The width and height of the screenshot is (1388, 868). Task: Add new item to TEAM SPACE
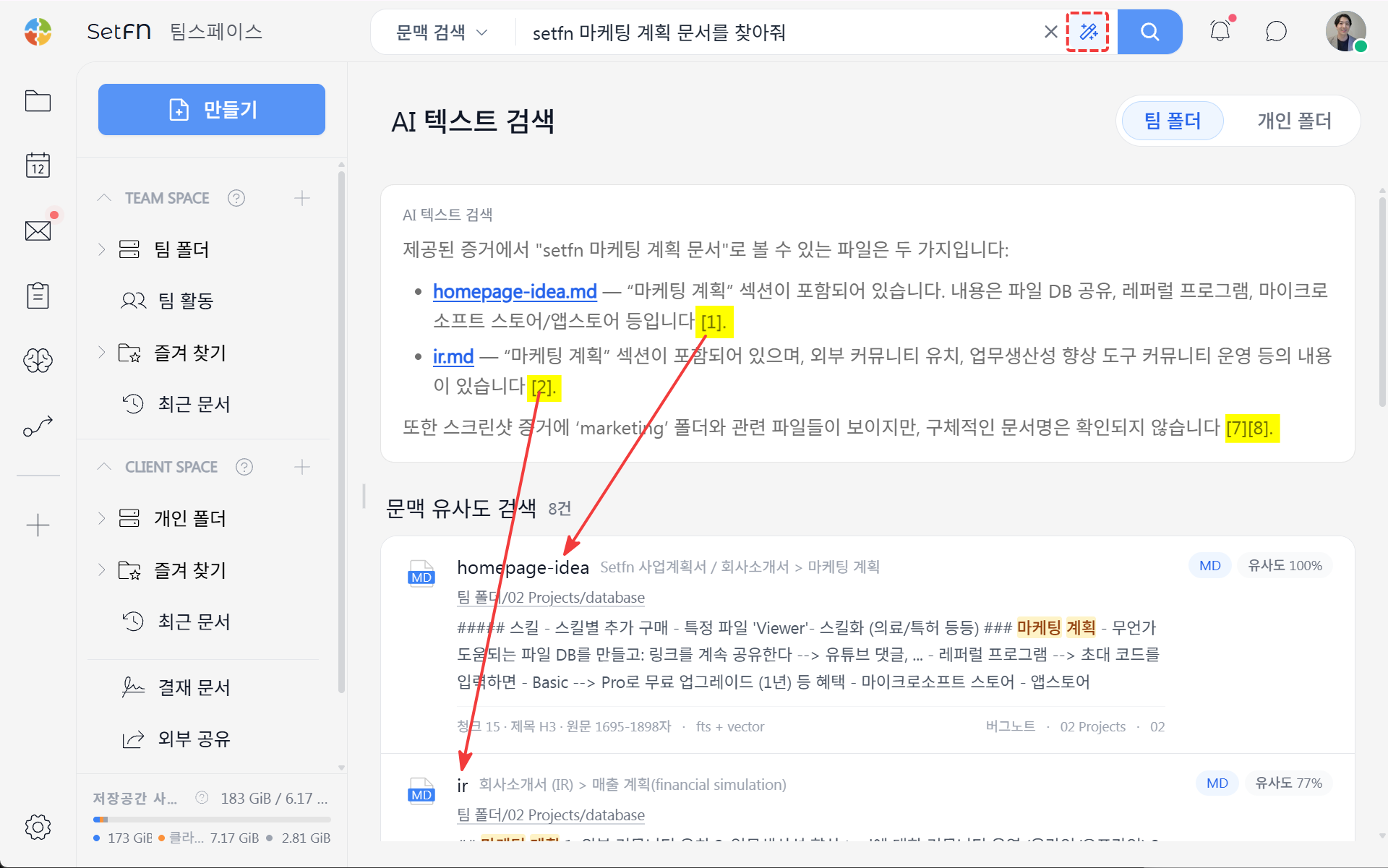pyautogui.click(x=302, y=198)
